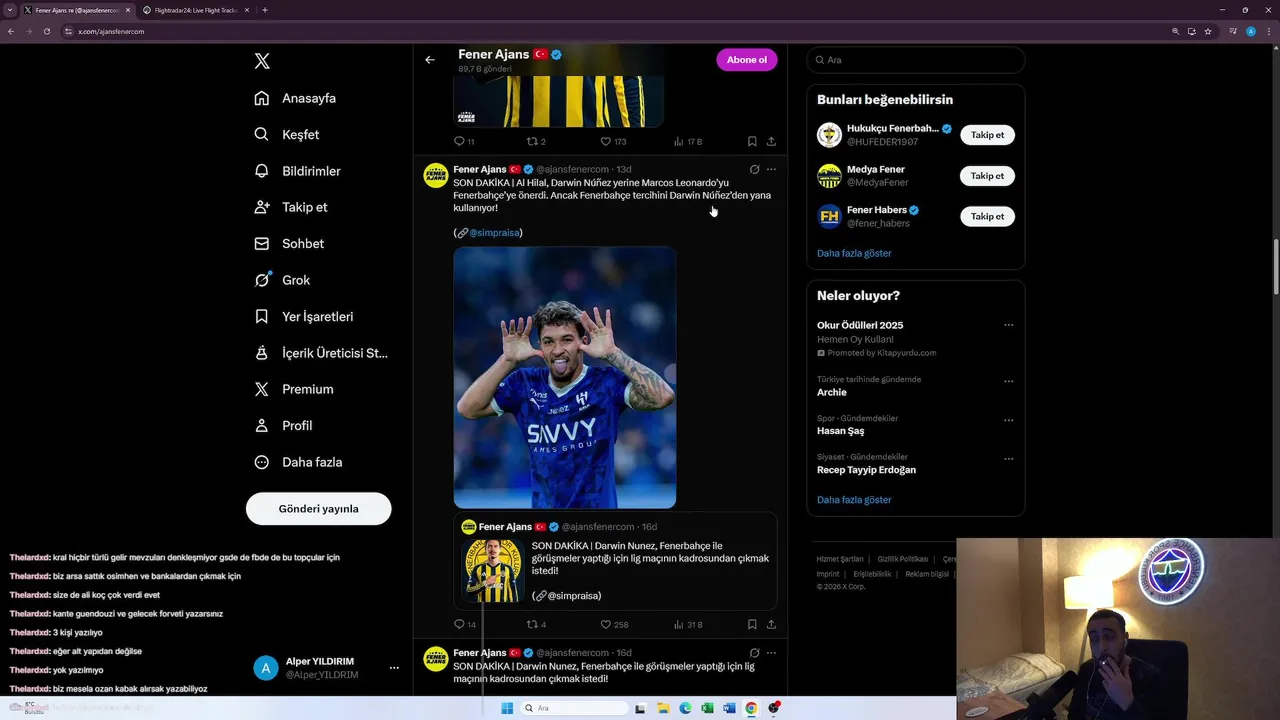Focus the Ara search field on X
The width and height of the screenshot is (1280, 720).
(916, 60)
